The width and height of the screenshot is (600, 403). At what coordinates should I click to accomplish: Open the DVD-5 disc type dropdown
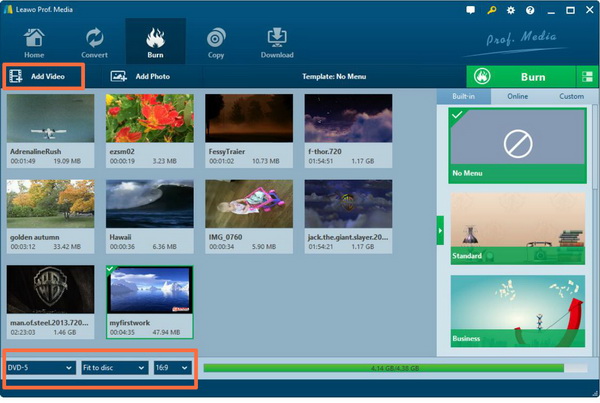pyautogui.click(x=40, y=368)
